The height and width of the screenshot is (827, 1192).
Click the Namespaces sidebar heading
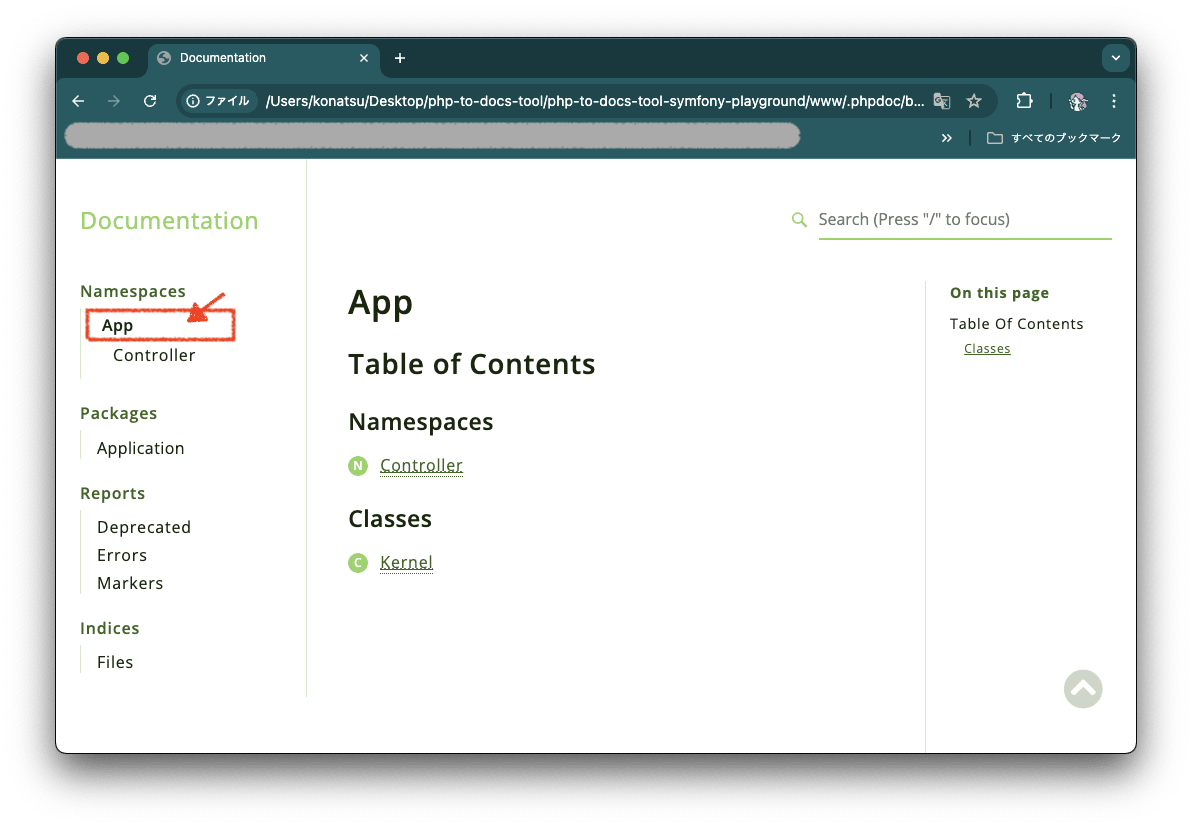pos(133,292)
